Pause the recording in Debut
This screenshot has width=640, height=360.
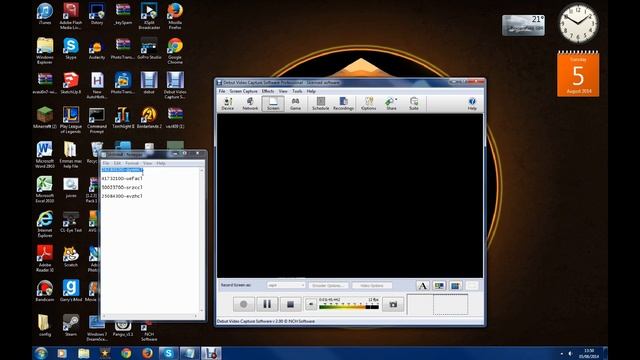[267, 304]
